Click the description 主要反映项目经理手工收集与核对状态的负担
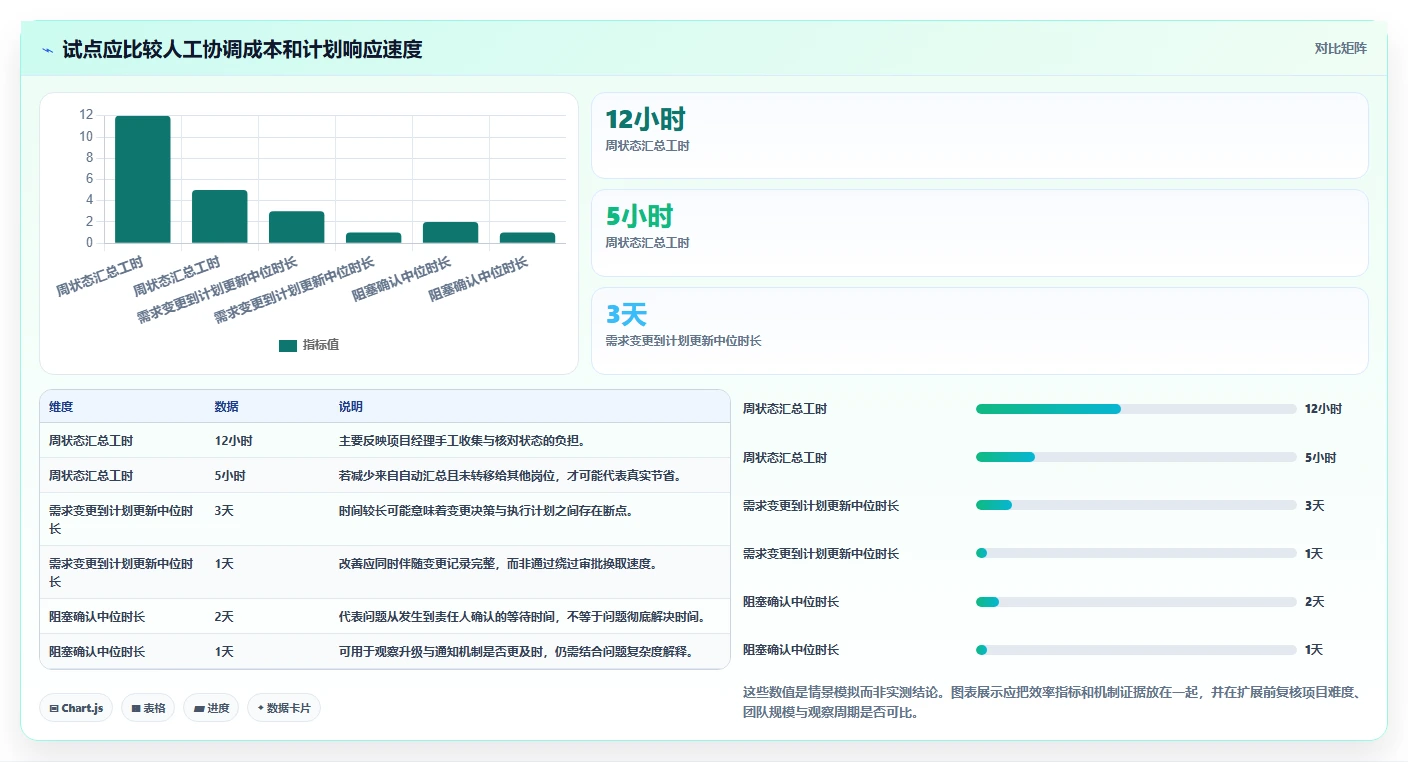1408x762 pixels. pyautogui.click(x=462, y=441)
